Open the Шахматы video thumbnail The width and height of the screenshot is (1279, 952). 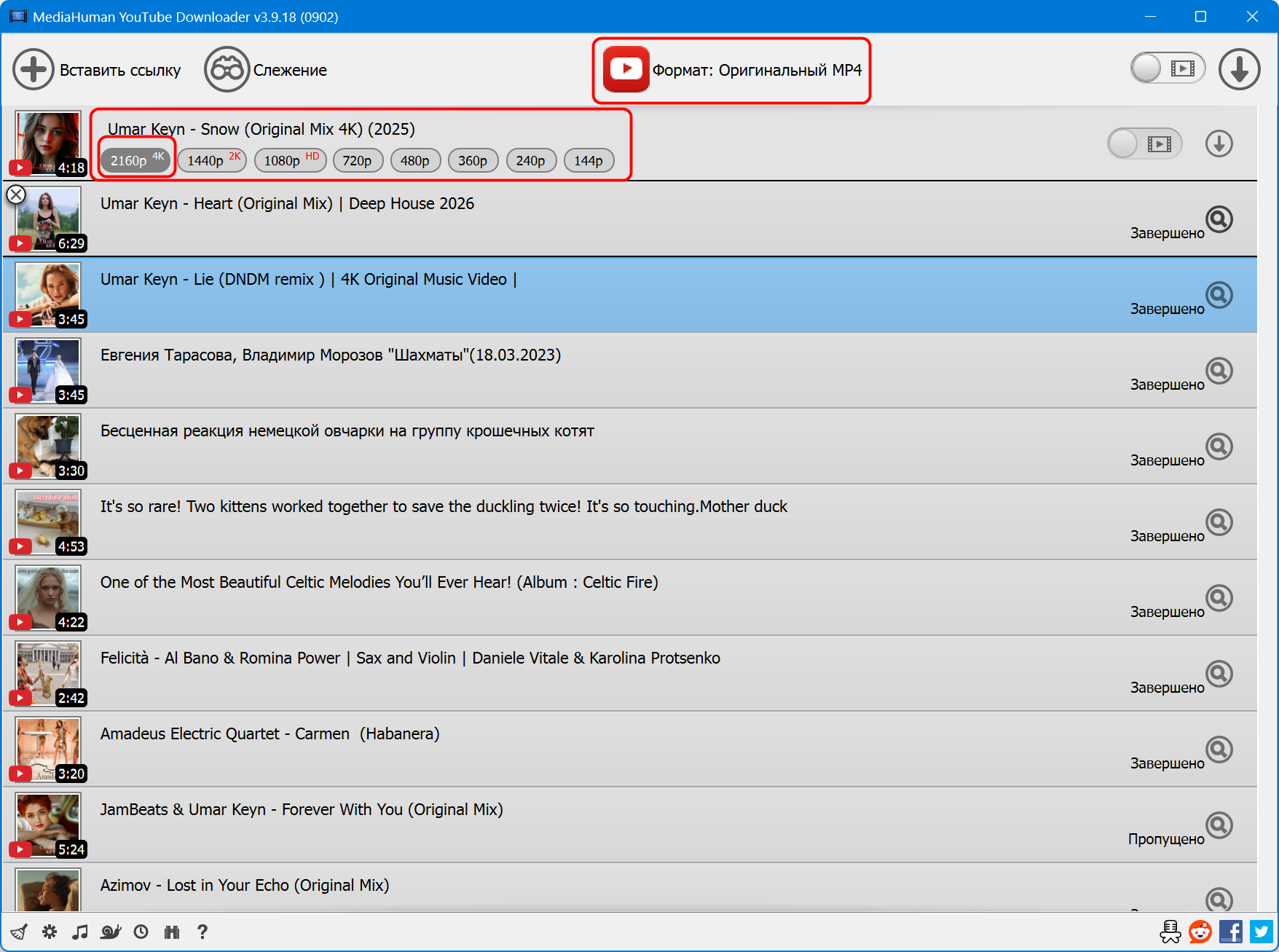click(x=48, y=371)
